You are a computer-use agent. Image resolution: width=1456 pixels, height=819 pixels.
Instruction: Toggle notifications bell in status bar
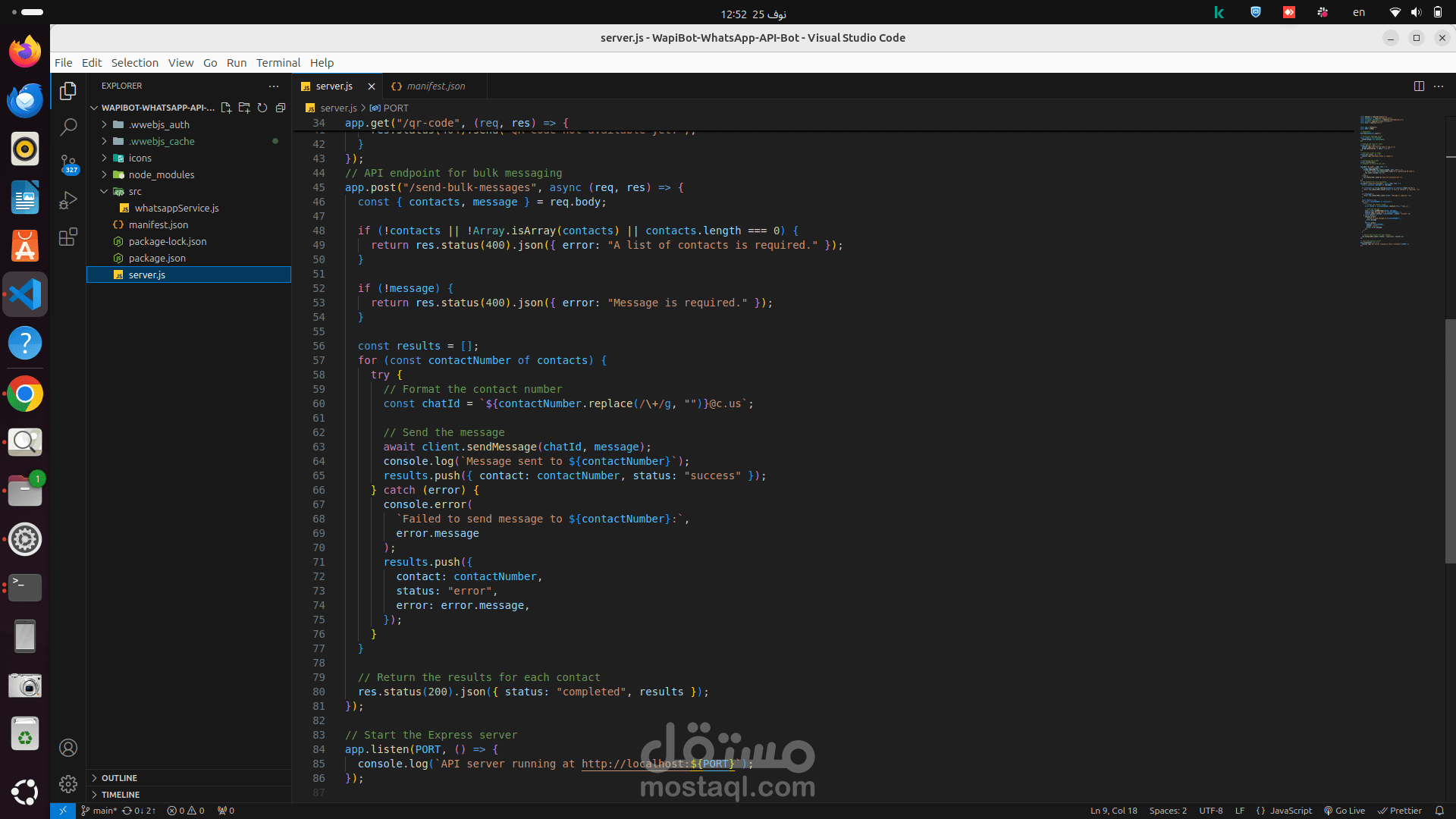1439,811
